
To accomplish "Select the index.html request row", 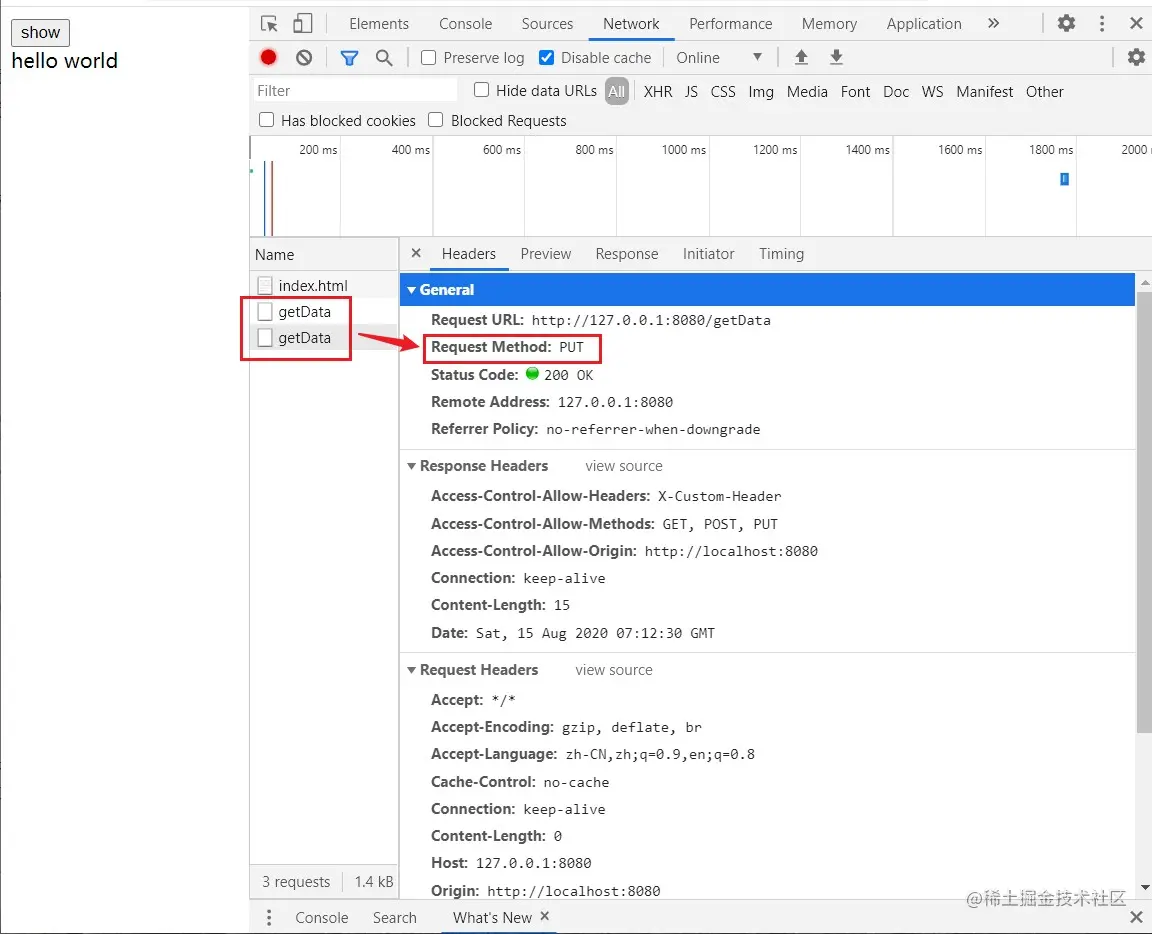I will (x=324, y=285).
